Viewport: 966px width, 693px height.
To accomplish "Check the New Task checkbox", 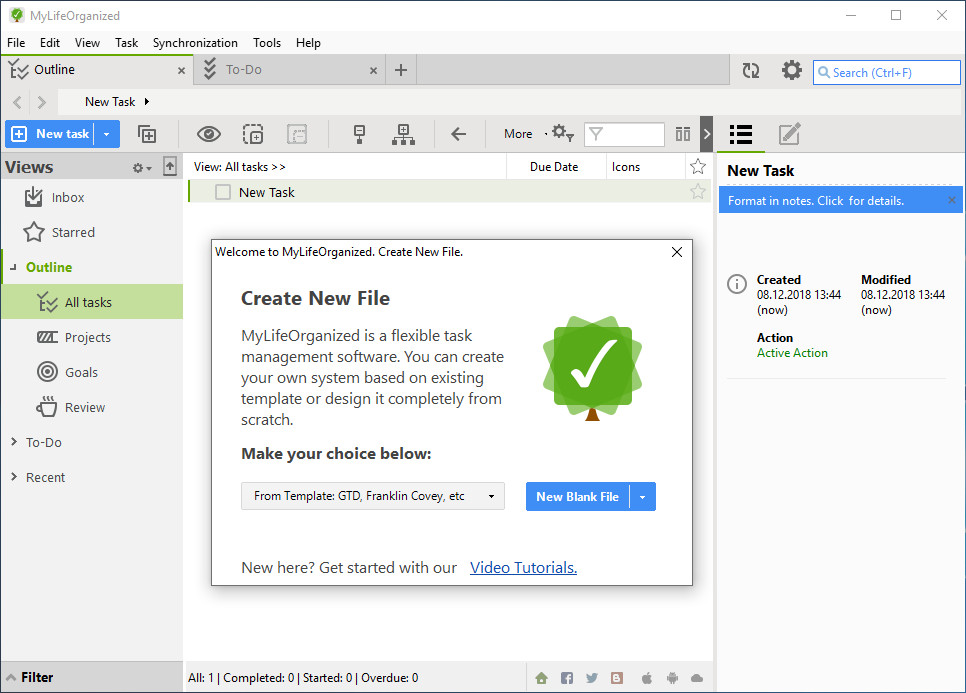I will pos(222,192).
